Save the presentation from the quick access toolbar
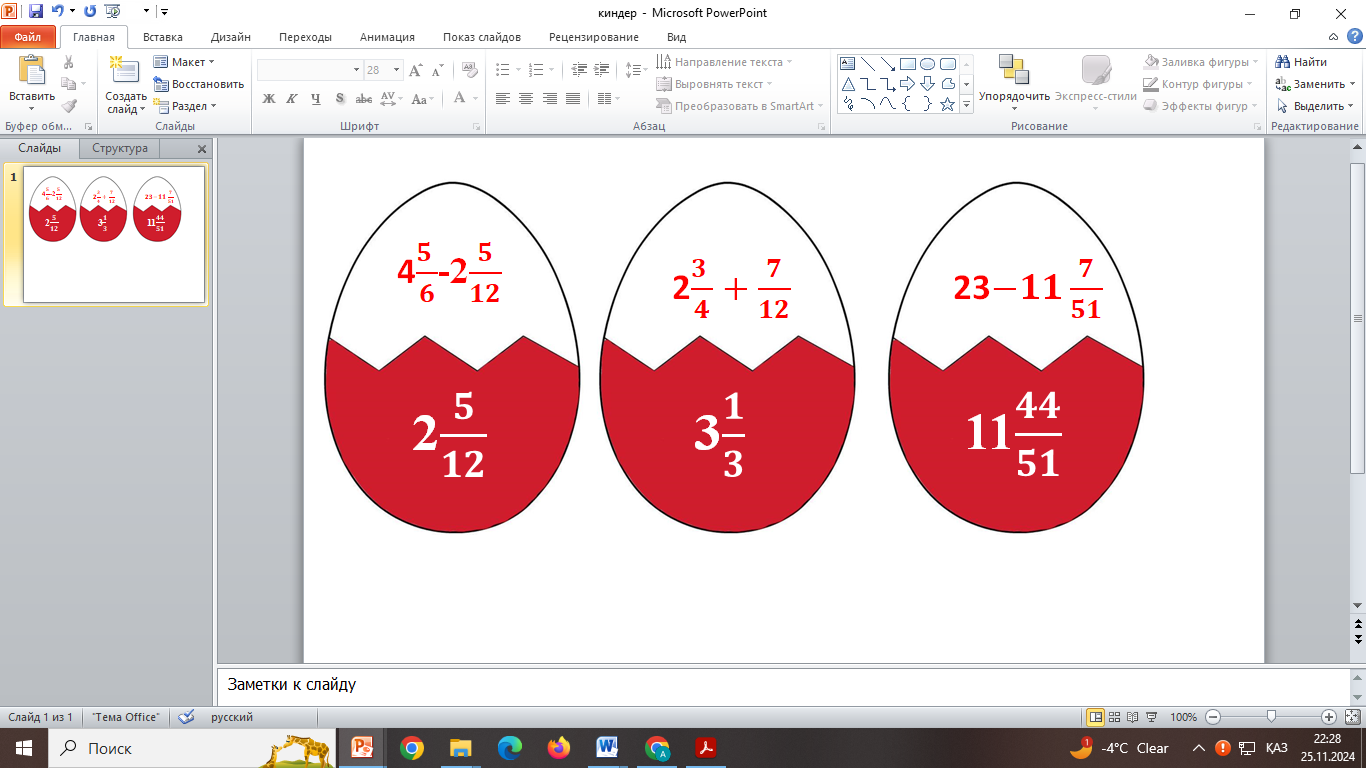The height and width of the screenshot is (768, 1366). [x=36, y=12]
